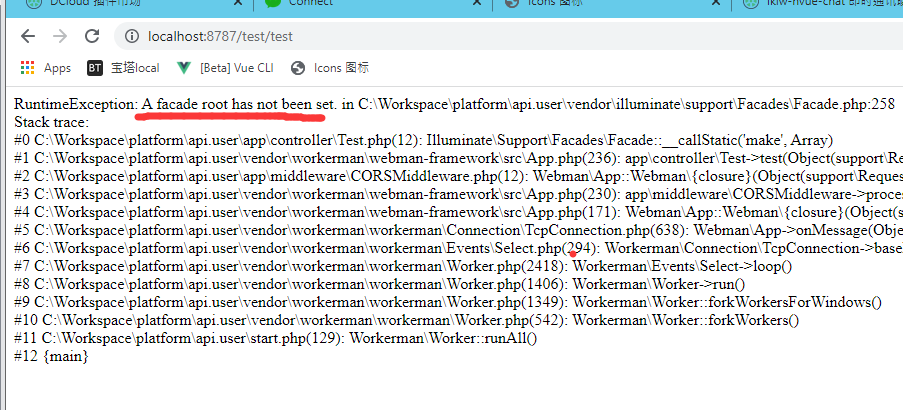The width and height of the screenshot is (903, 410).
Task: View site information for localhost
Action: pyautogui.click(x=132, y=36)
